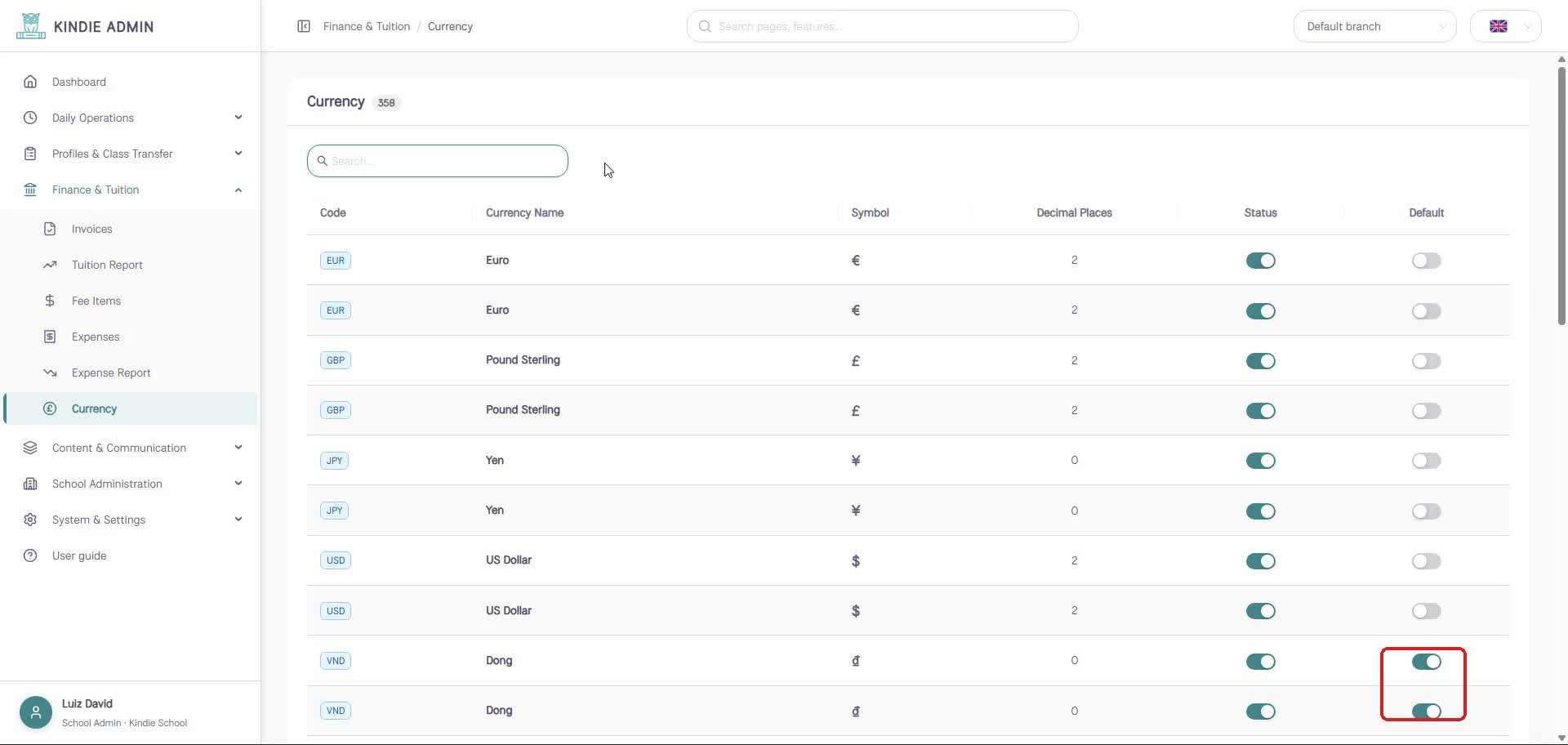
Task: Open the Expense Report menu item
Action: 131,372
